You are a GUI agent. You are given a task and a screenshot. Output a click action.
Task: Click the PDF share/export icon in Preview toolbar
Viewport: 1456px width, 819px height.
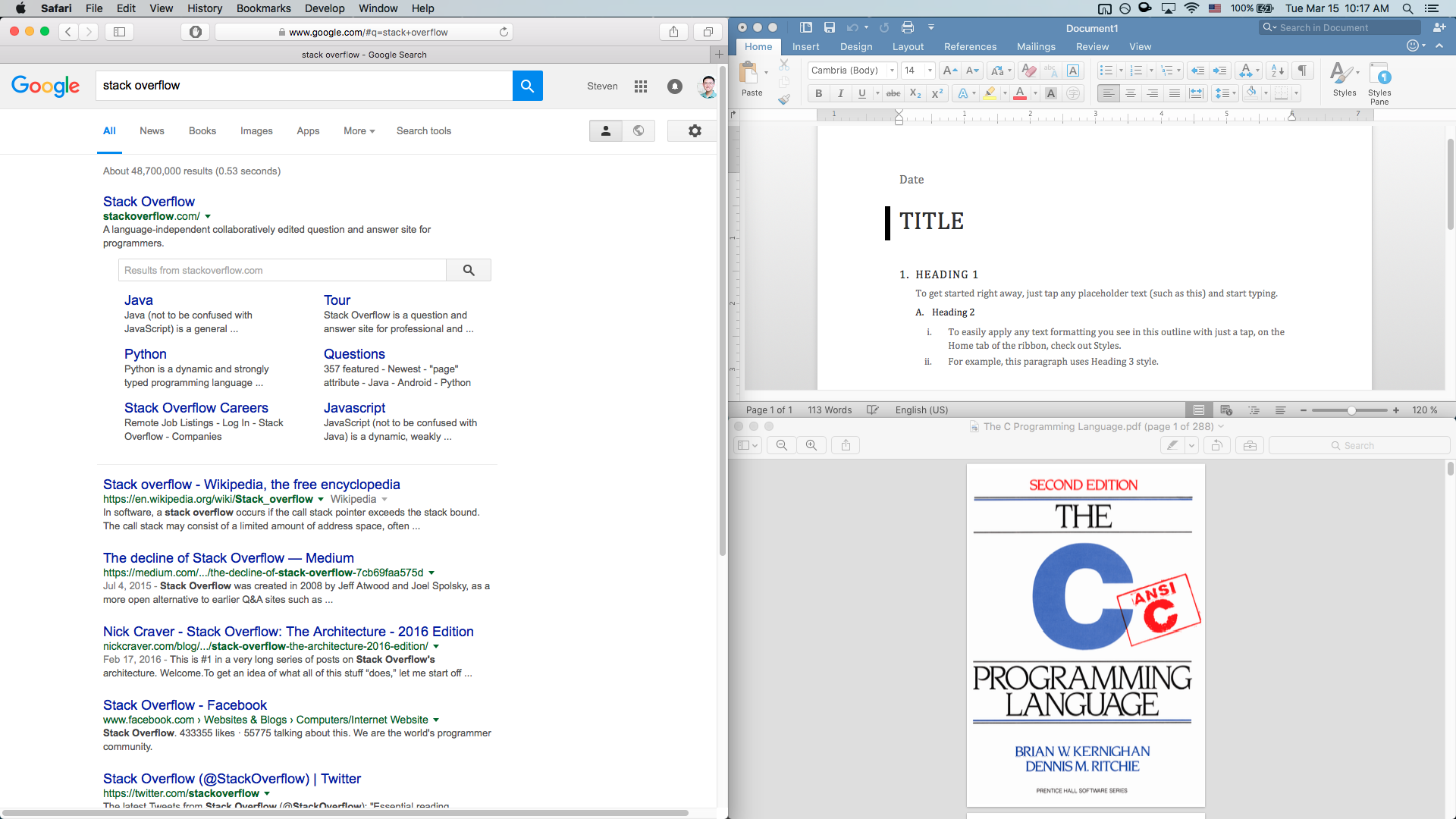(x=845, y=445)
